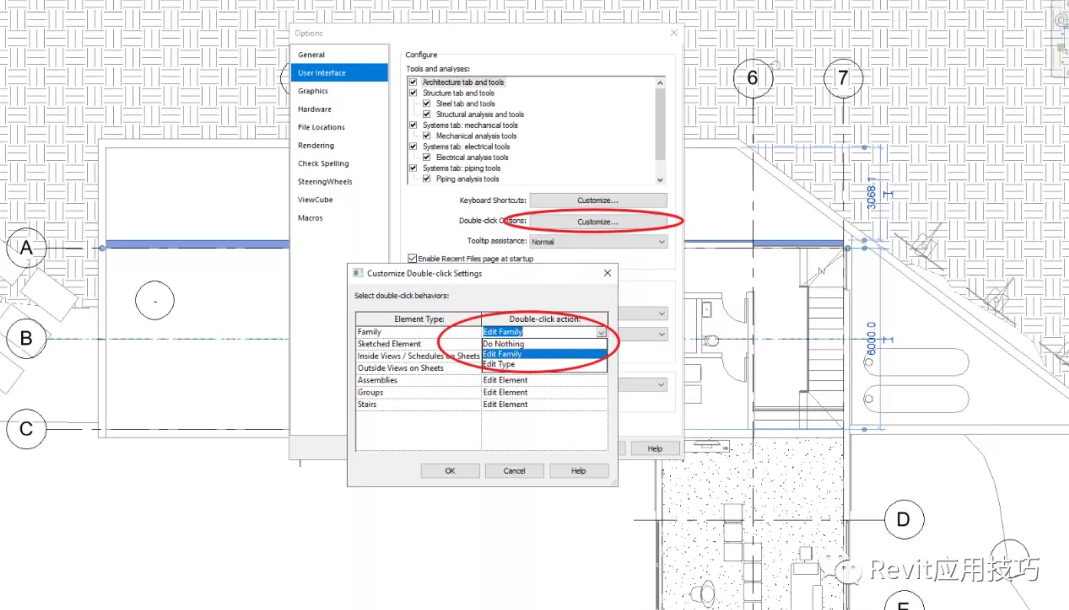The width and height of the screenshot is (1069, 610).
Task: Select the Stairs Edit Element action cell
Action: tap(544, 404)
